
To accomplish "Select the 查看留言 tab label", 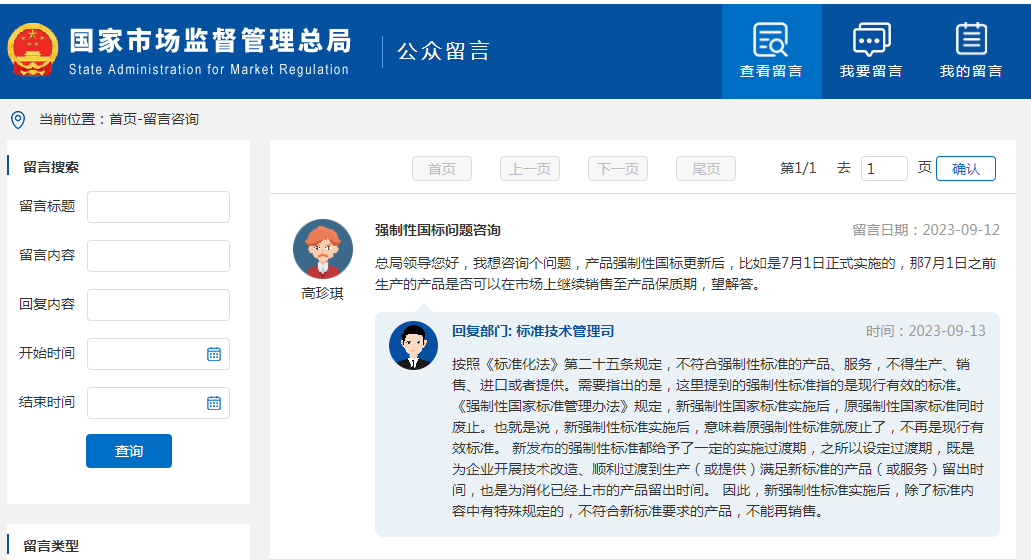I will click(771, 72).
